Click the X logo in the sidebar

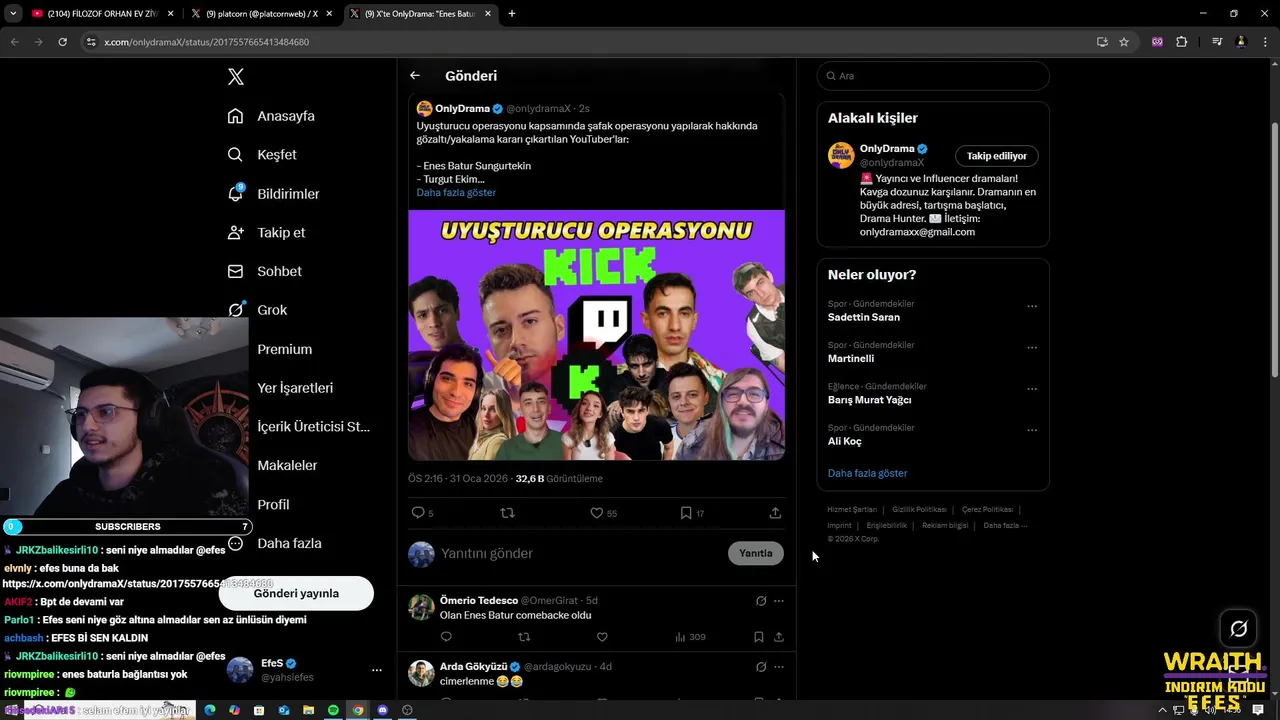pos(235,77)
